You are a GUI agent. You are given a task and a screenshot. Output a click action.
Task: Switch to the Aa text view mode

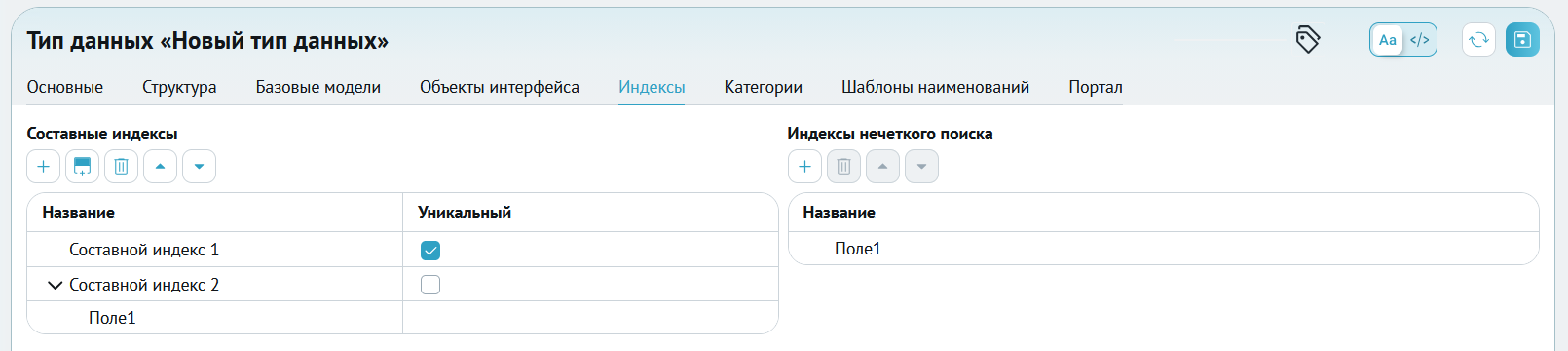(1388, 40)
